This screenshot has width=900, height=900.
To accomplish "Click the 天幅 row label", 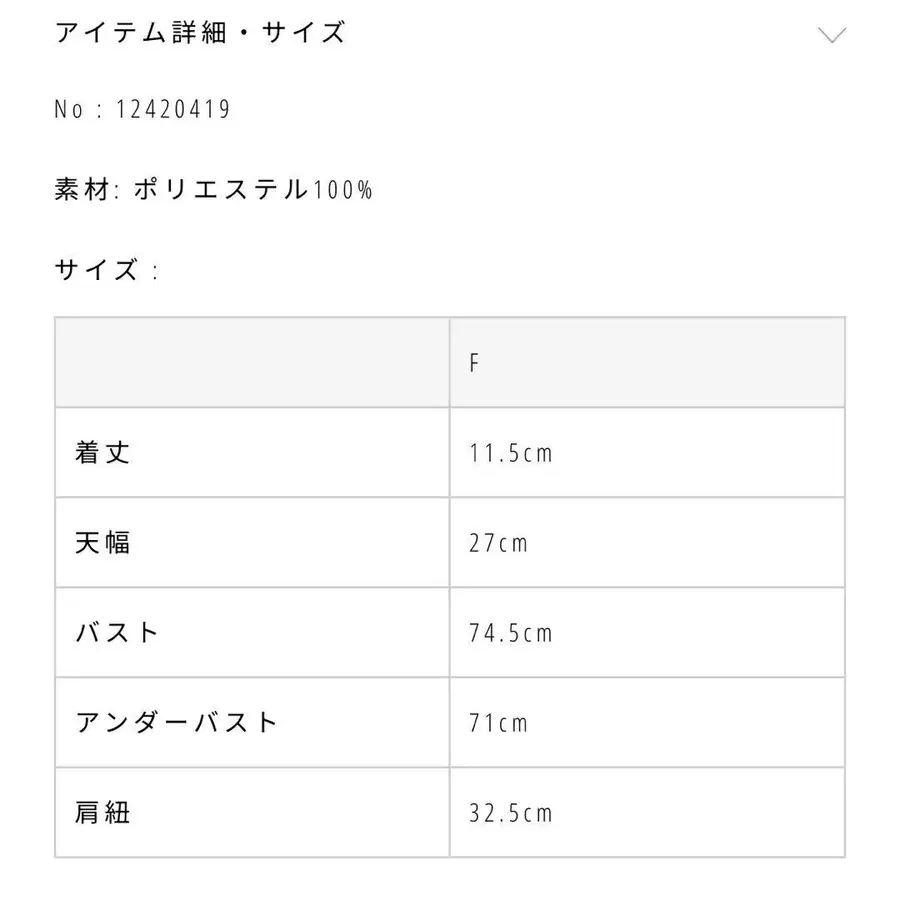I will point(103,543).
